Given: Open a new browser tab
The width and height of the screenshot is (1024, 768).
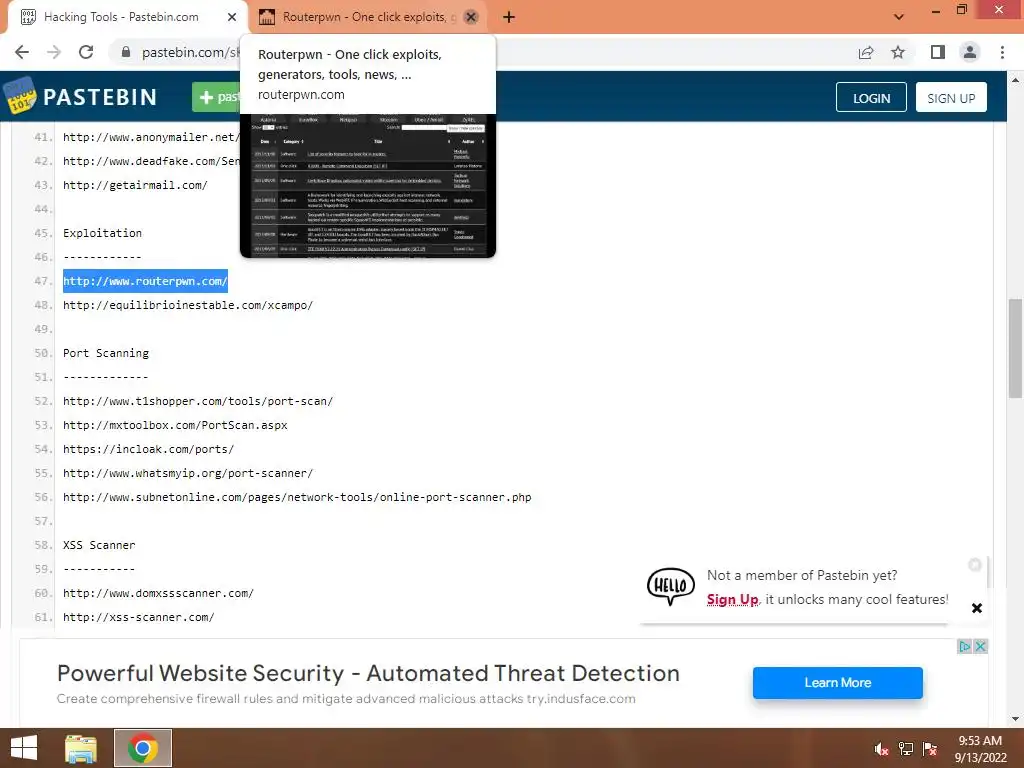Looking at the screenshot, I should pos(509,17).
